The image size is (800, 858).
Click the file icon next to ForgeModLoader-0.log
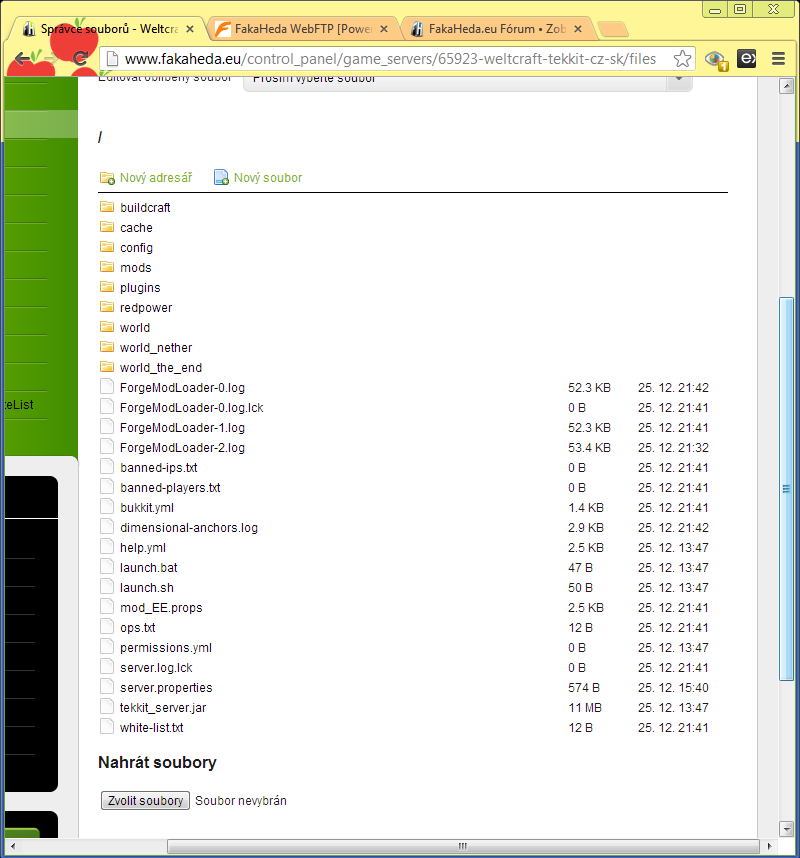[x=107, y=387]
